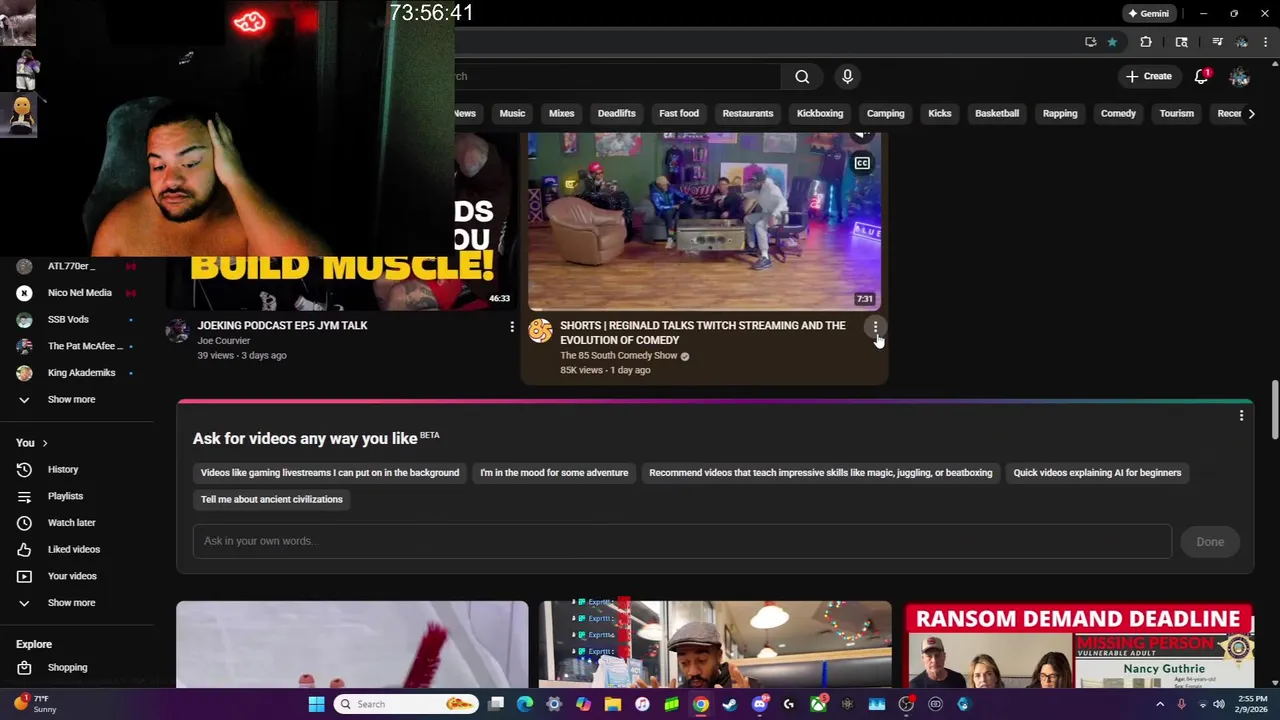
Task: Open options for 85 South Reginald video
Action: click(875, 327)
